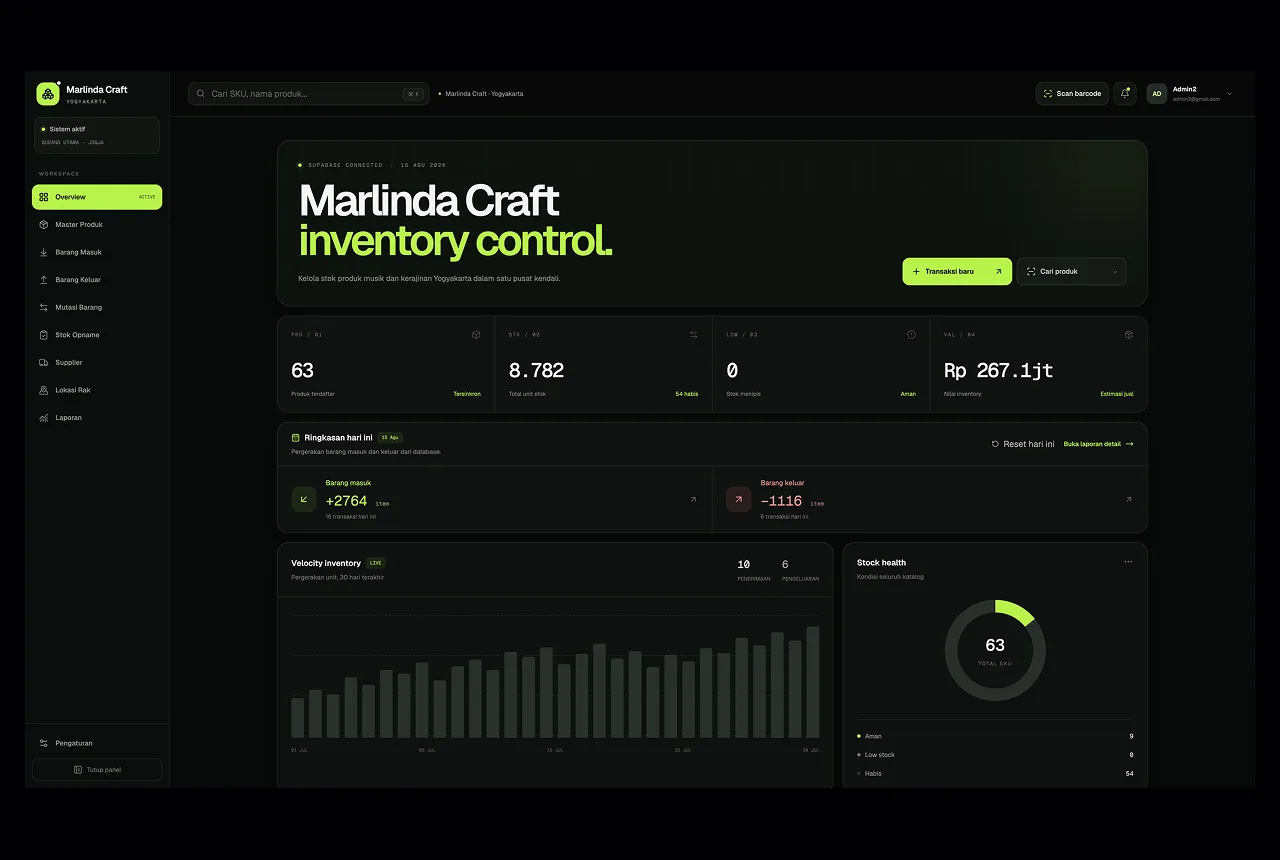This screenshot has width=1280, height=860.
Task: Click the truck icon beside Supplier
Action: [44, 363]
